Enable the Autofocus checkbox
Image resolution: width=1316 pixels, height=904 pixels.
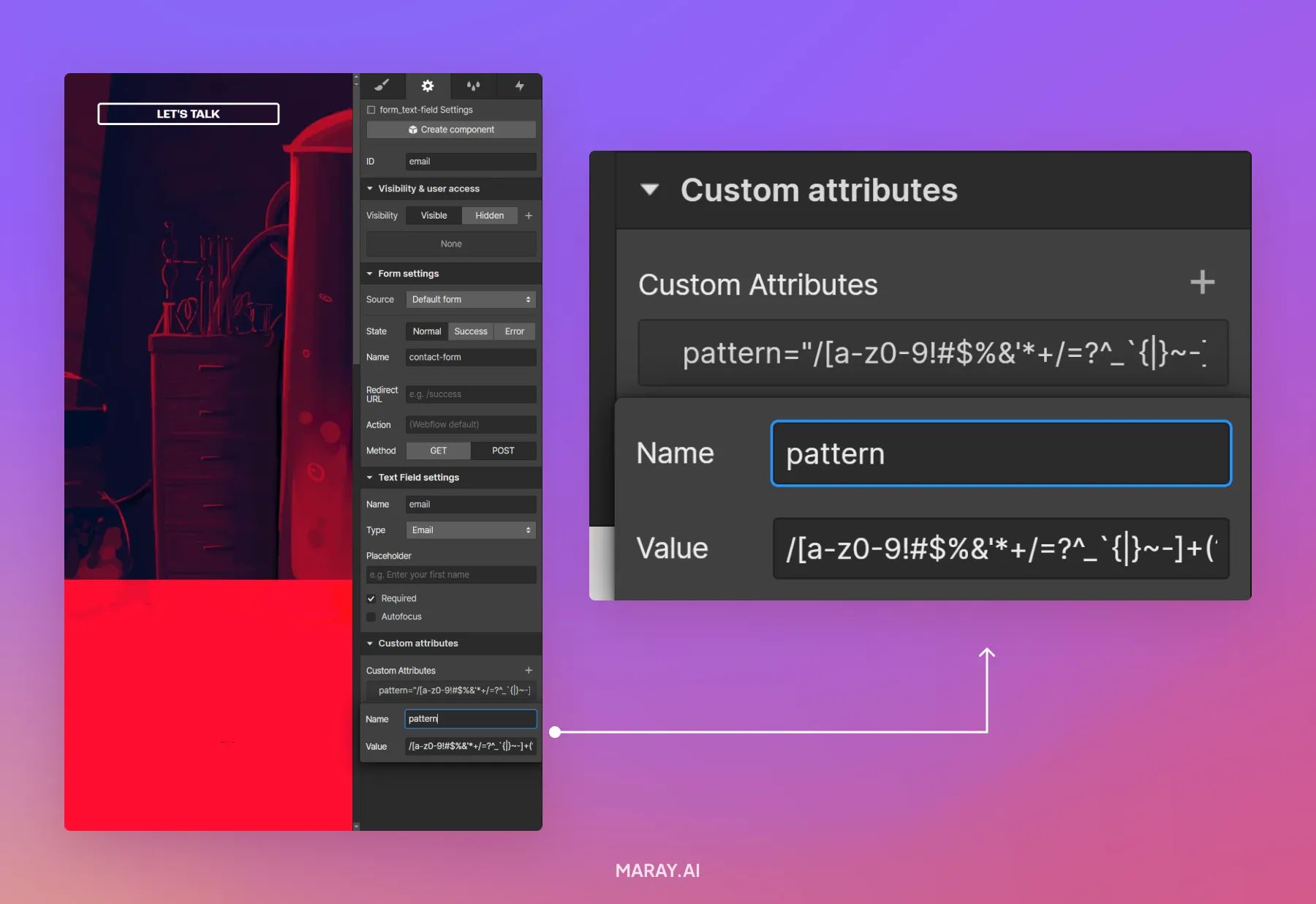point(371,617)
